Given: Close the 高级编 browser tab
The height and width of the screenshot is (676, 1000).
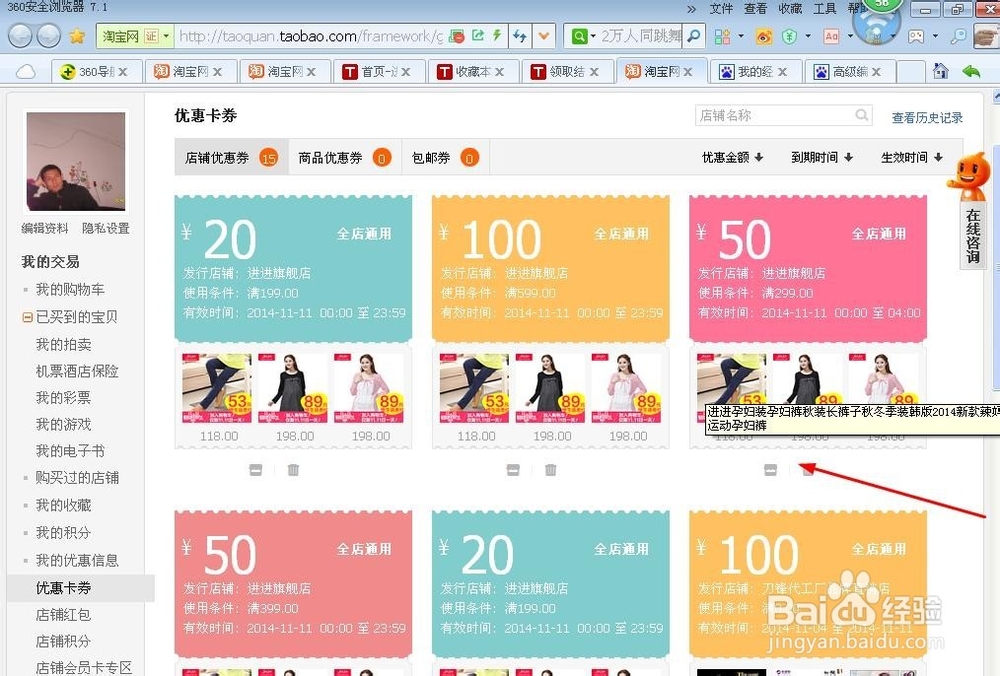Looking at the screenshot, I should pos(876,72).
